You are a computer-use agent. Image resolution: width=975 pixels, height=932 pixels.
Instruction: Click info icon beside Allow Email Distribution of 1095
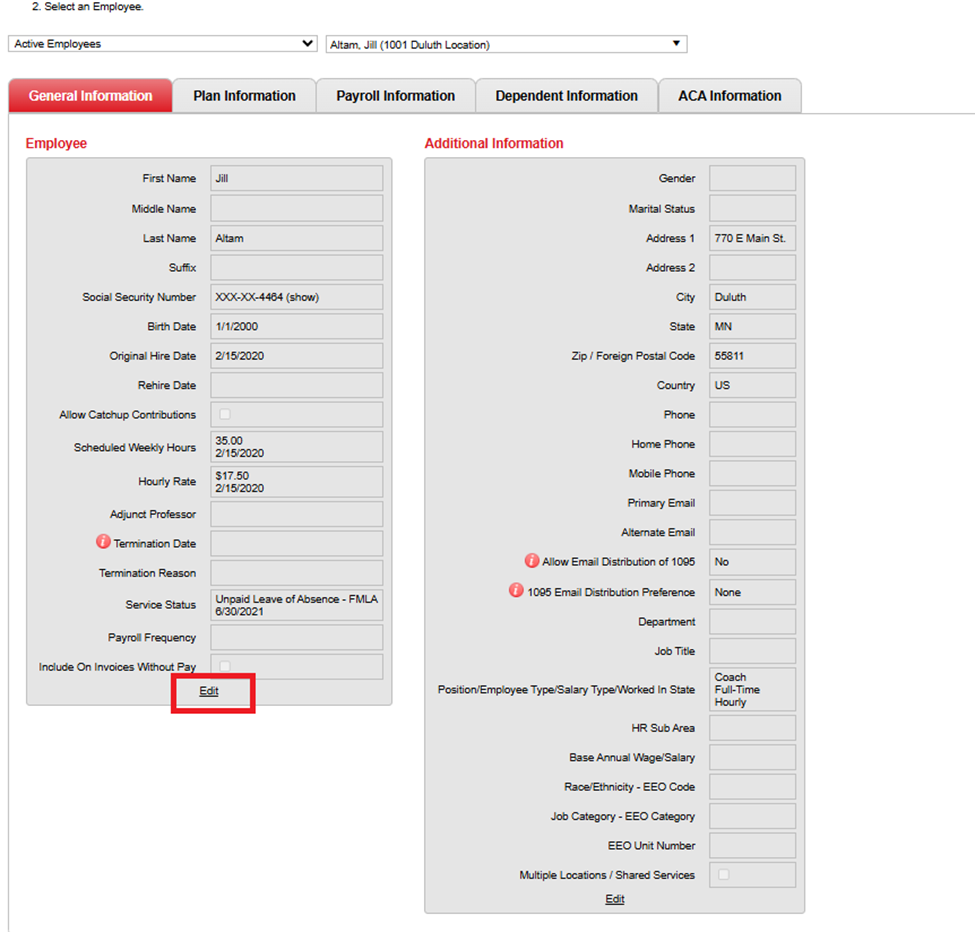532,562
